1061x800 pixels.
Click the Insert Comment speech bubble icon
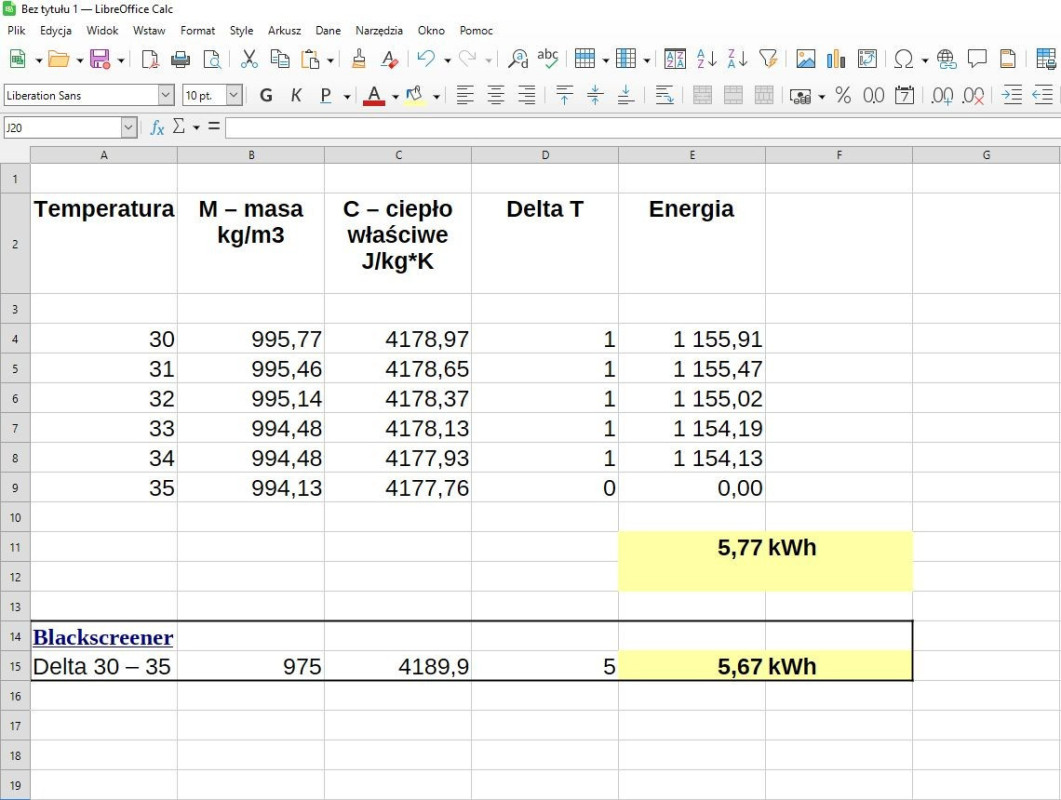[x=977, y=60]
